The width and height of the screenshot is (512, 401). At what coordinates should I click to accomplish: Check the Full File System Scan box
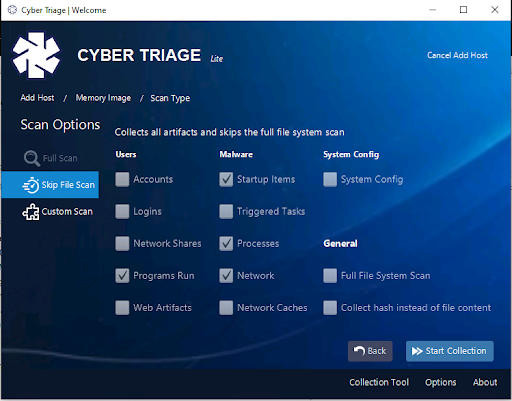330,276
